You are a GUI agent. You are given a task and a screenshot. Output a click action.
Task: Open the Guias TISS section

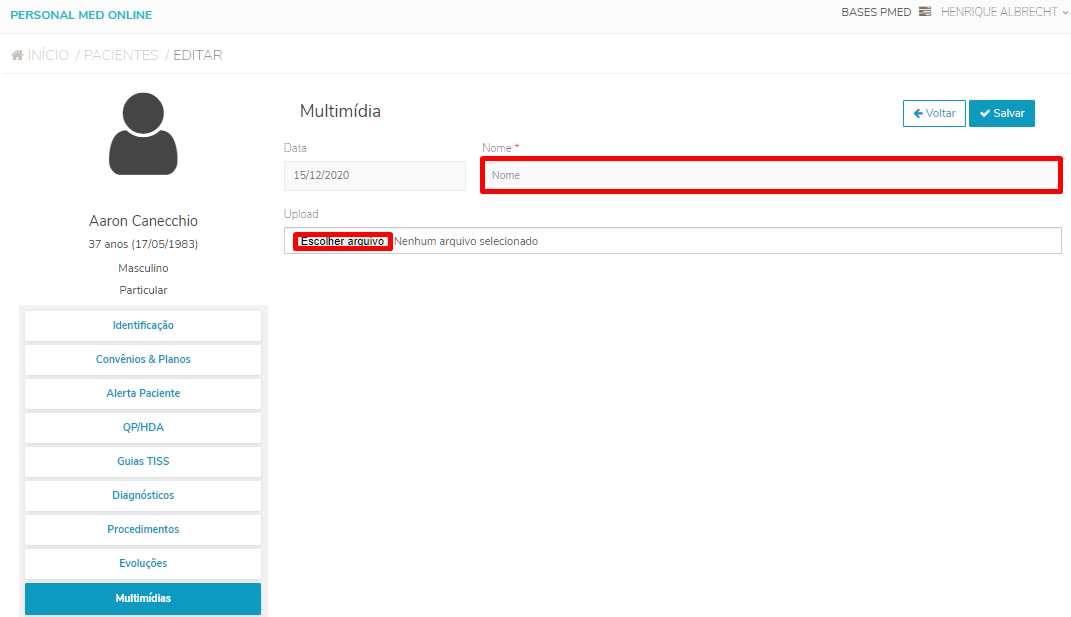coord(143,462)
